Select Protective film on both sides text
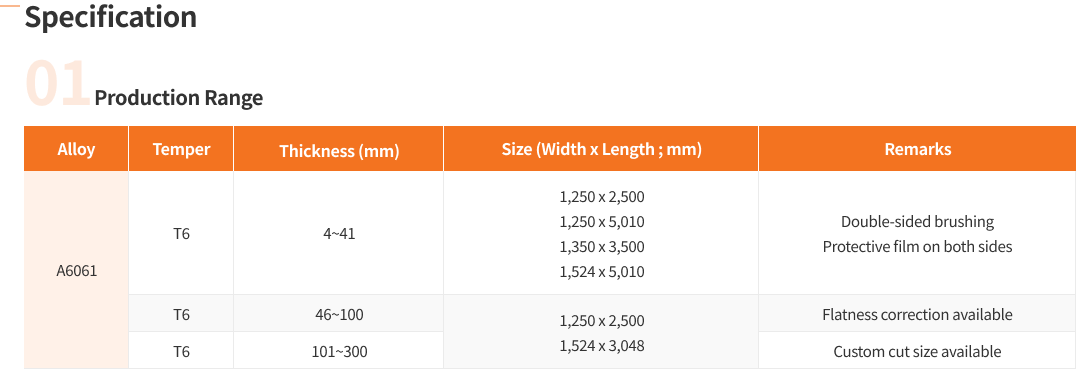Viewport: 1076px width, 369px height. pos(917,246)
